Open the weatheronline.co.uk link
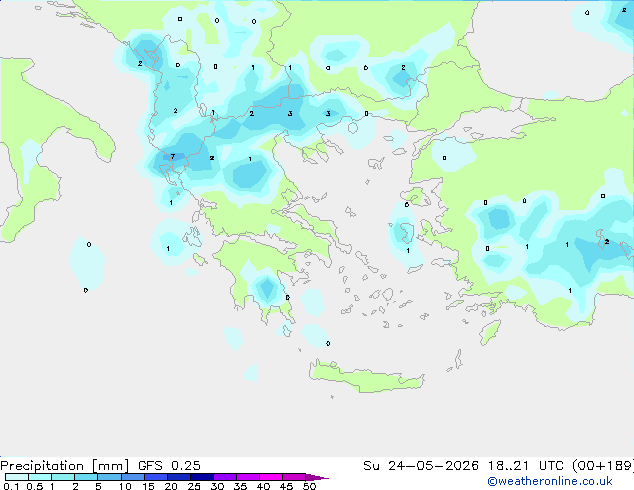Image resolution: width=634 pixels, height=490 pixels. [550, 481]
